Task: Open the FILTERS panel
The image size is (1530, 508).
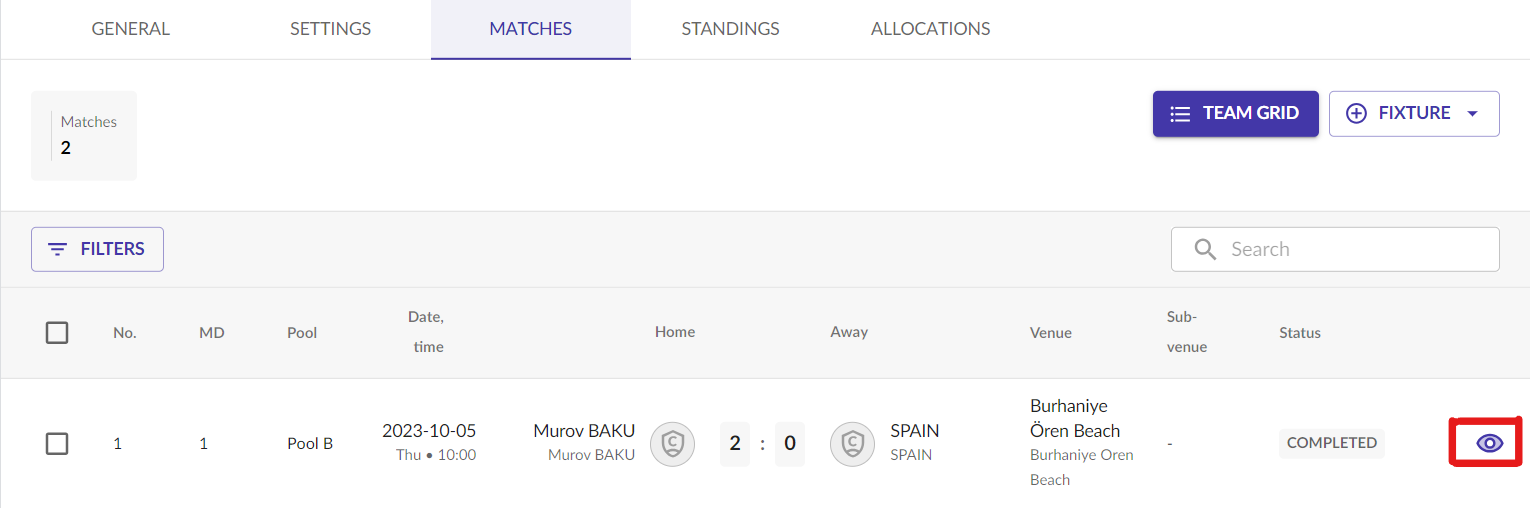Action: (x=97, y=249)
